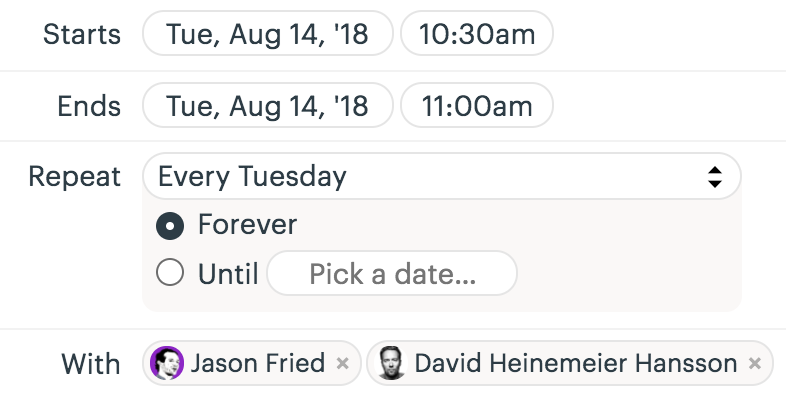786x396 pixels.
Task: Click the Forever option label
Action: (248, 225)
